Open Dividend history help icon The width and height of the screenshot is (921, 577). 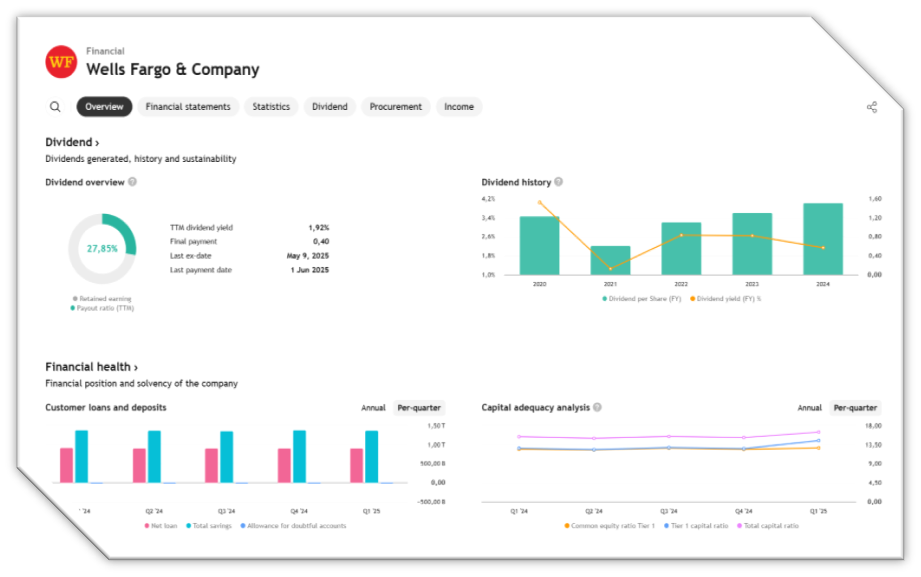click(559, 182)
